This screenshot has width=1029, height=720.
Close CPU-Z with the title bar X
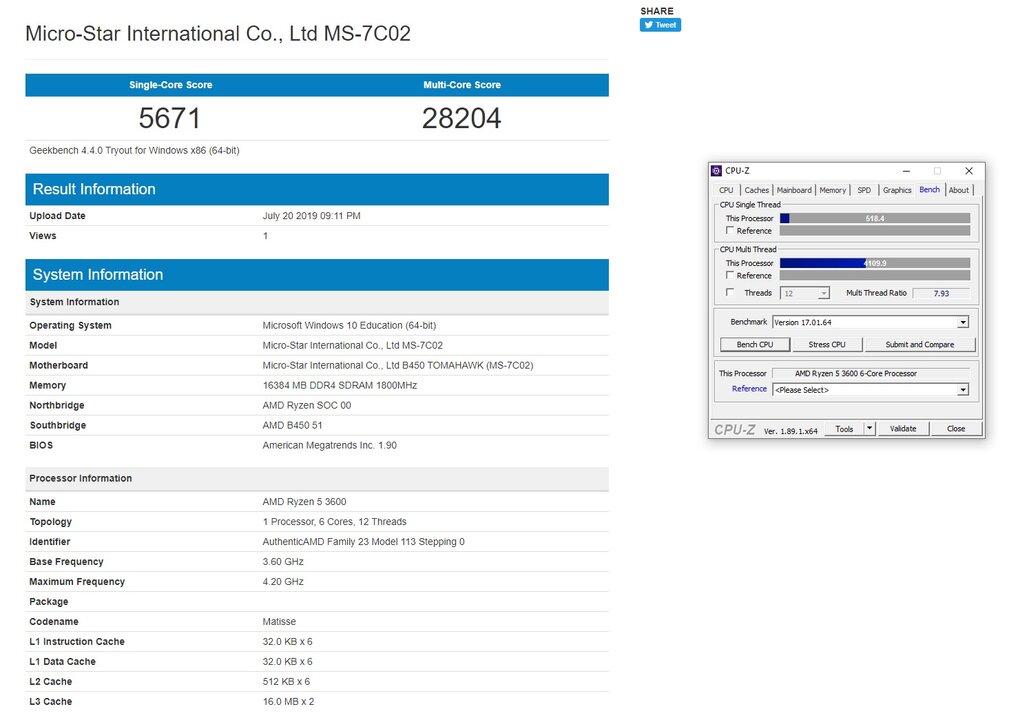(x=968, y=171)
